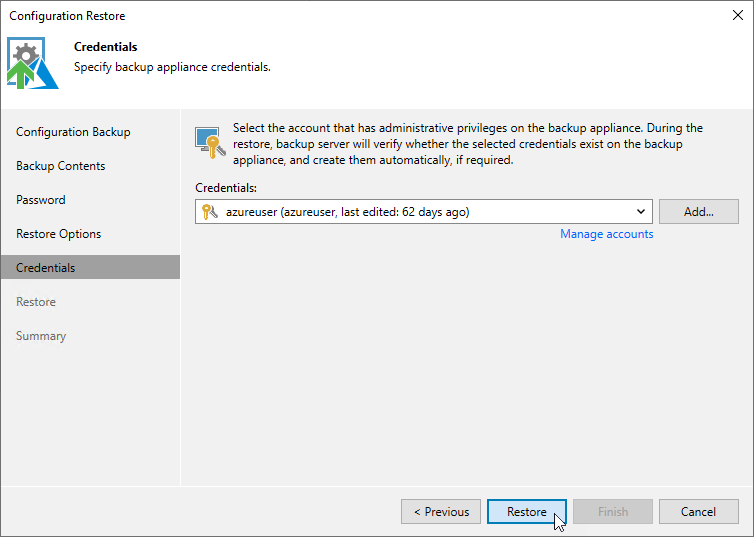Go back with the Previous button
Viewport: 754px width, 537px height.
coord(441,512)
